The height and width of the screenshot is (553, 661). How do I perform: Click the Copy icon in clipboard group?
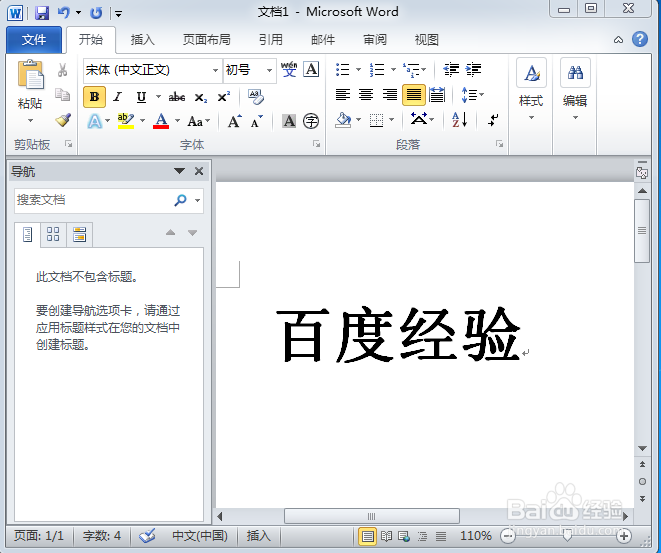(62, 95)
